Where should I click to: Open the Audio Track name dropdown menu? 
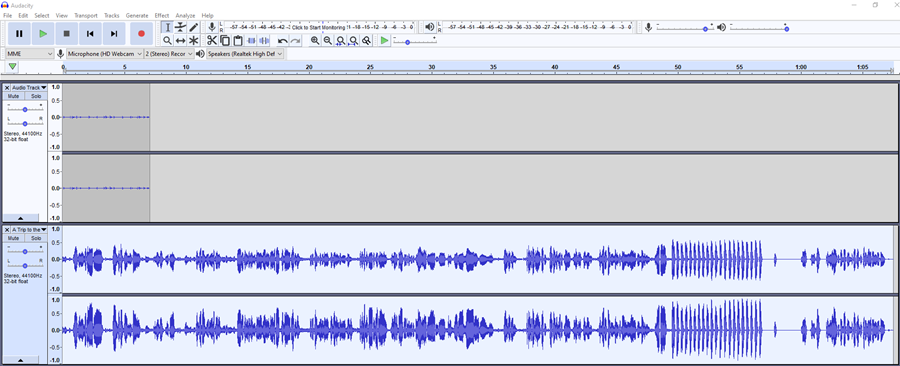click(29, 88)
